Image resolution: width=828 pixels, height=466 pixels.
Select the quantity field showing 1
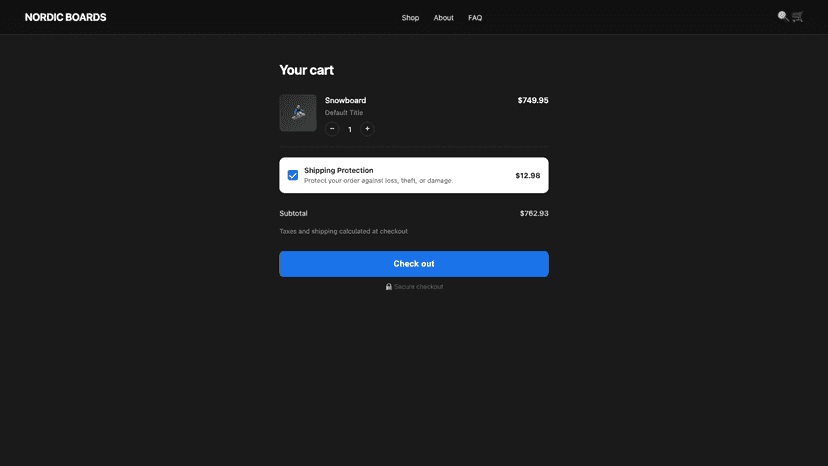tap(350, 129)
